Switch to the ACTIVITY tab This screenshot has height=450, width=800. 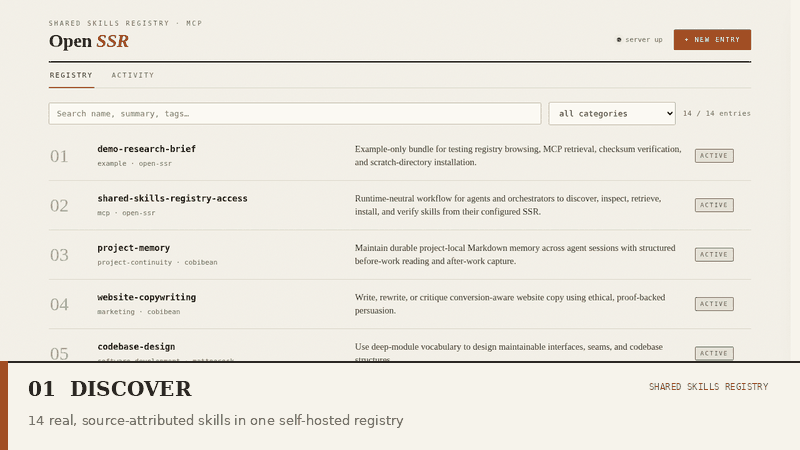(133, 75)
